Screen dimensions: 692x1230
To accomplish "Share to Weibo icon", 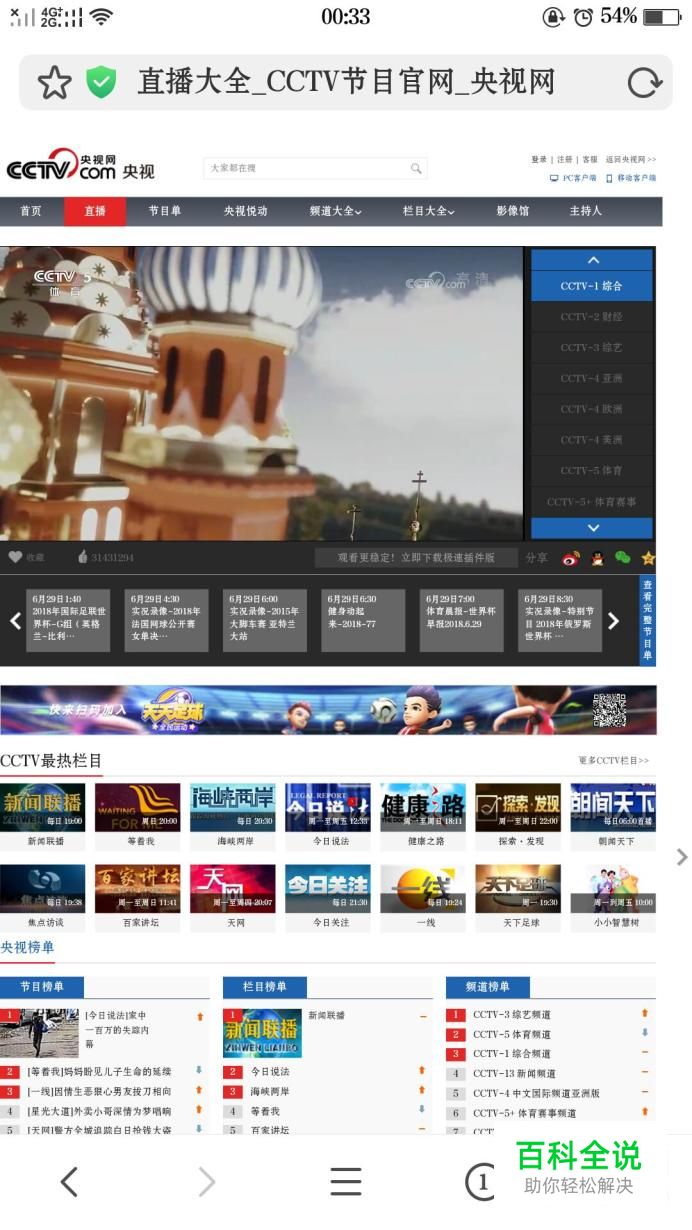I will [x=571, y=558].
